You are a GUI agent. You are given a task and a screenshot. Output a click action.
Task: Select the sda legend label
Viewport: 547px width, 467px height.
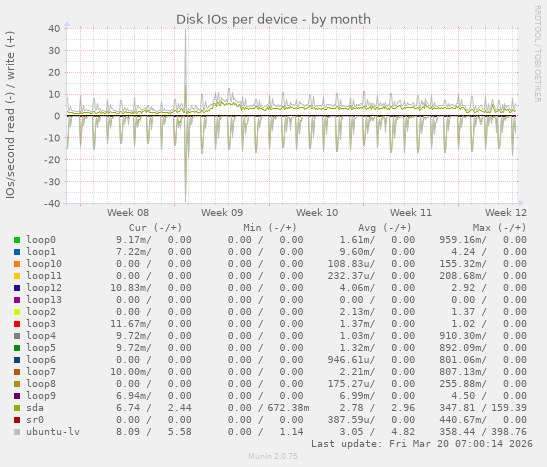pyautogui.click(x=35, y=408)
